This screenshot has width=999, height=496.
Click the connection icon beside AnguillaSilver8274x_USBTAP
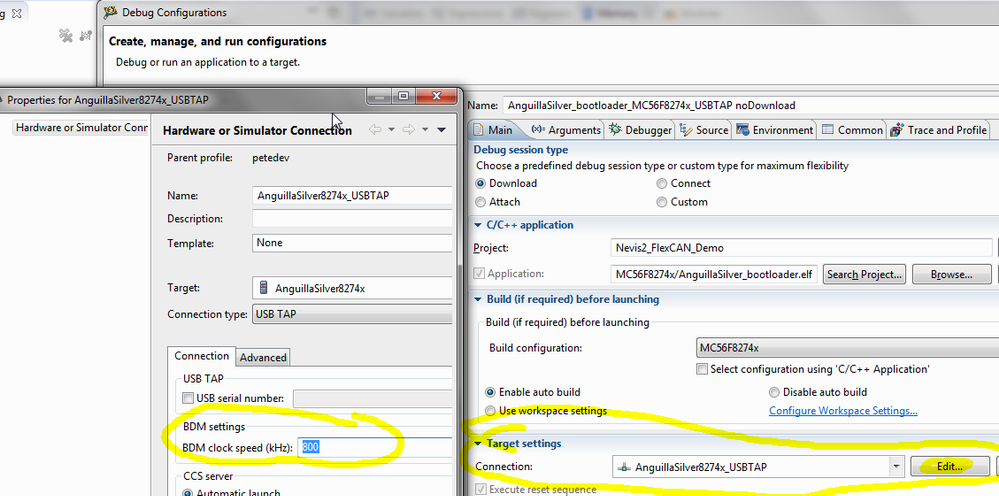coord(624,467)
